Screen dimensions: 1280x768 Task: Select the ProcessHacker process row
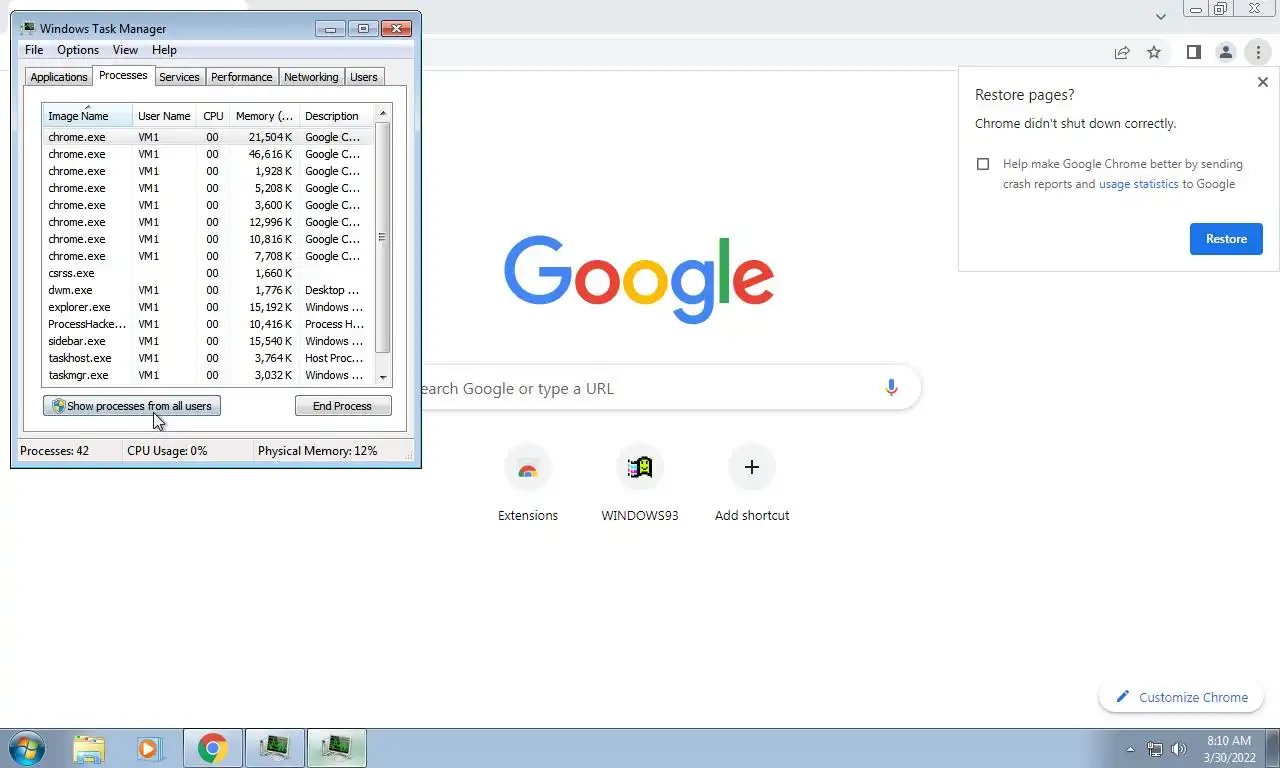(208, 324)
